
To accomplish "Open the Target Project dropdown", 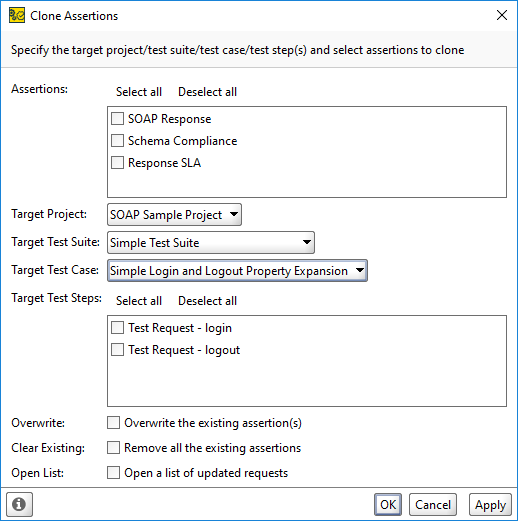I will tap(174, 215).
